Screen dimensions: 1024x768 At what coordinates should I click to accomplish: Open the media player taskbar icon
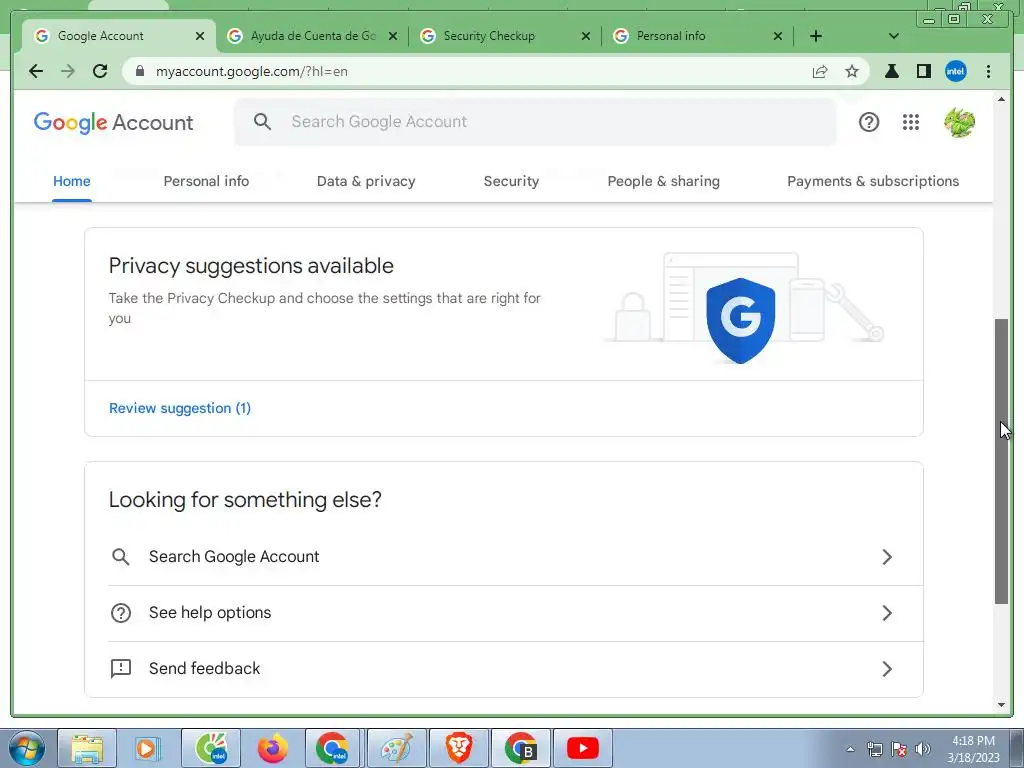(x=148, y=748)
